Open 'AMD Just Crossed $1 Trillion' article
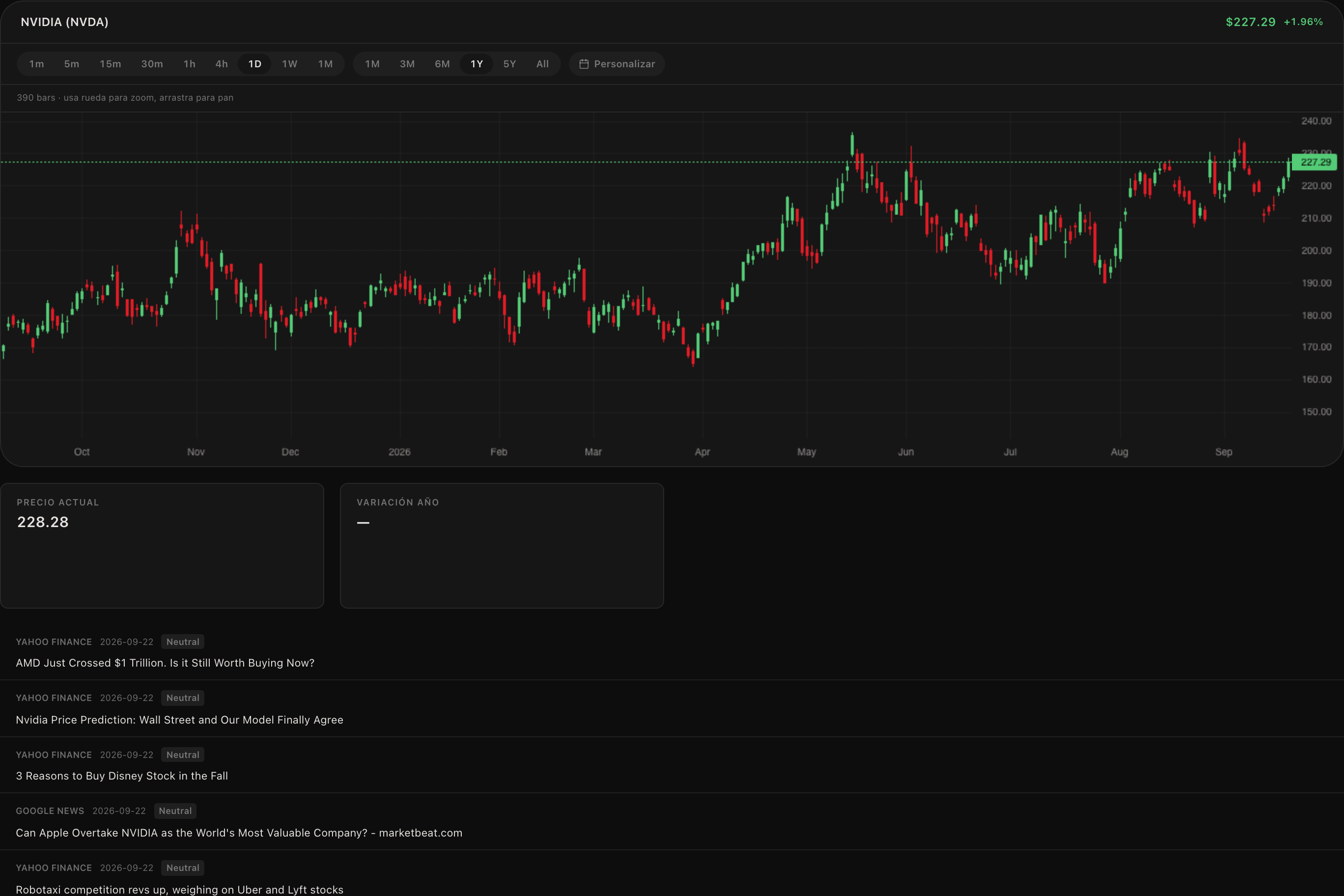 tap(165, 663)
